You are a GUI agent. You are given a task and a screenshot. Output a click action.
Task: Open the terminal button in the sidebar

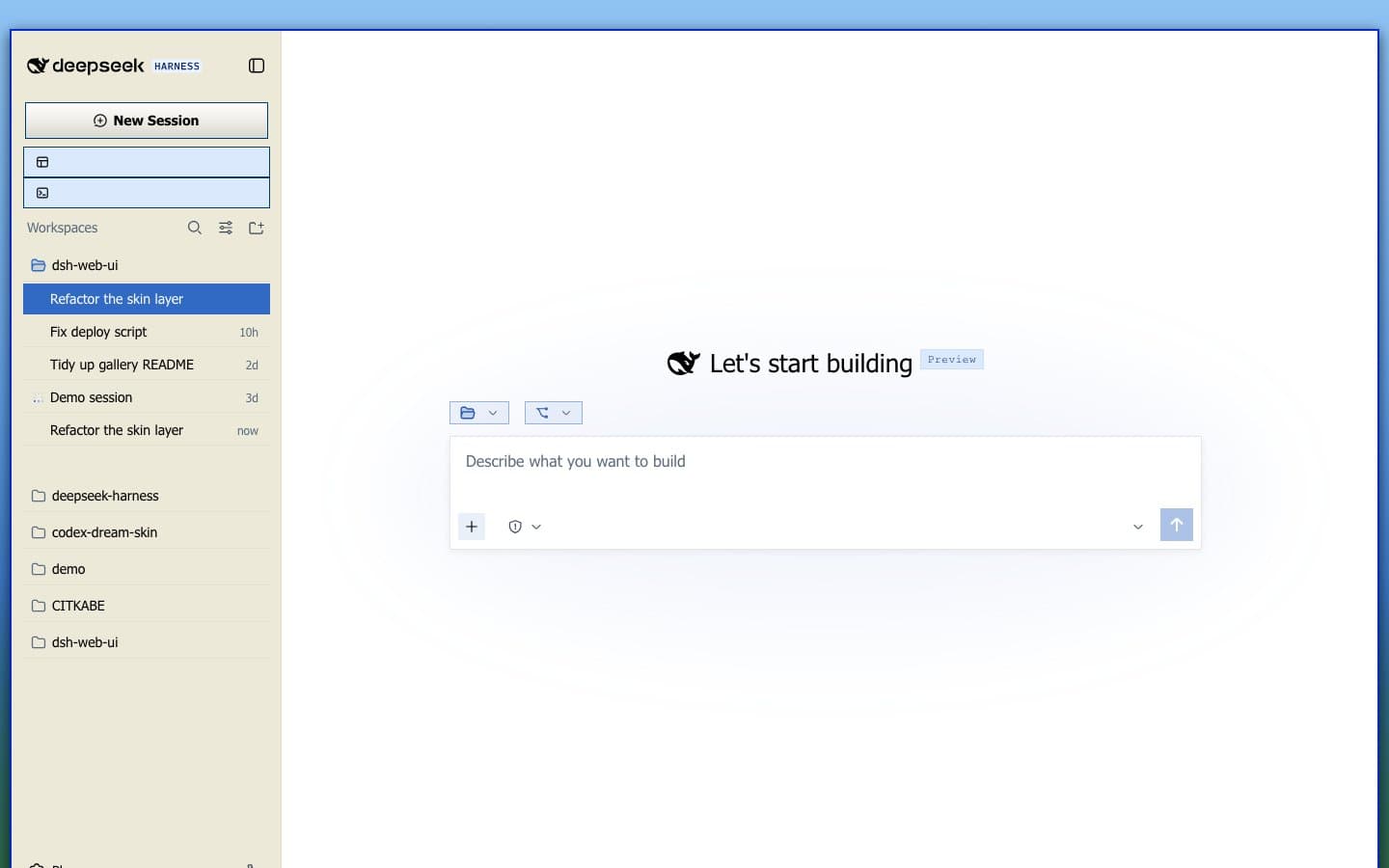tap(147, 193)
